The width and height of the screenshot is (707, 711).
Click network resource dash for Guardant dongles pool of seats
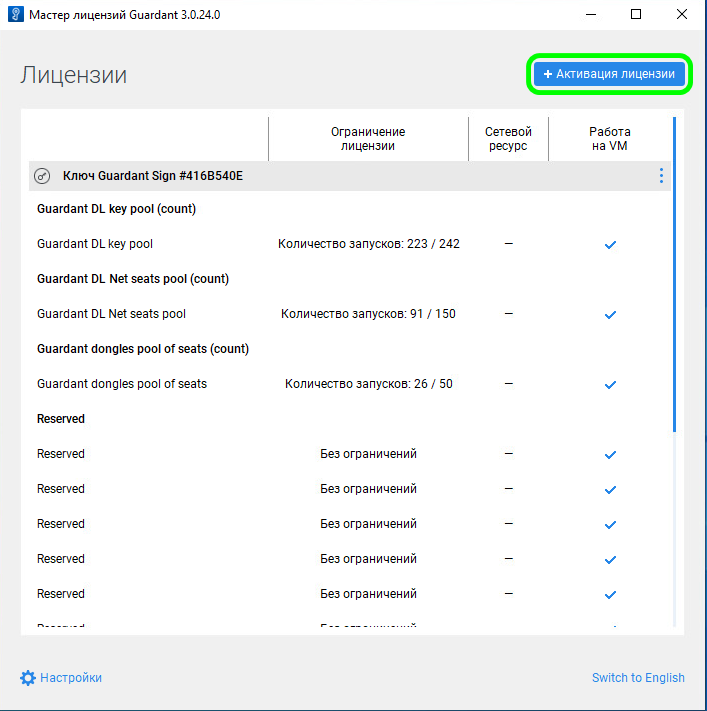pyautogui.click(x=509, y=384)
